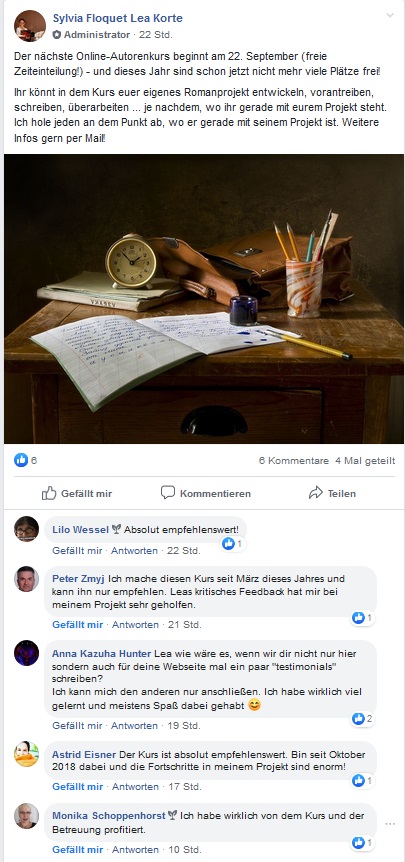
Task: Click the Teilen share arrow button
Action: 332,493
